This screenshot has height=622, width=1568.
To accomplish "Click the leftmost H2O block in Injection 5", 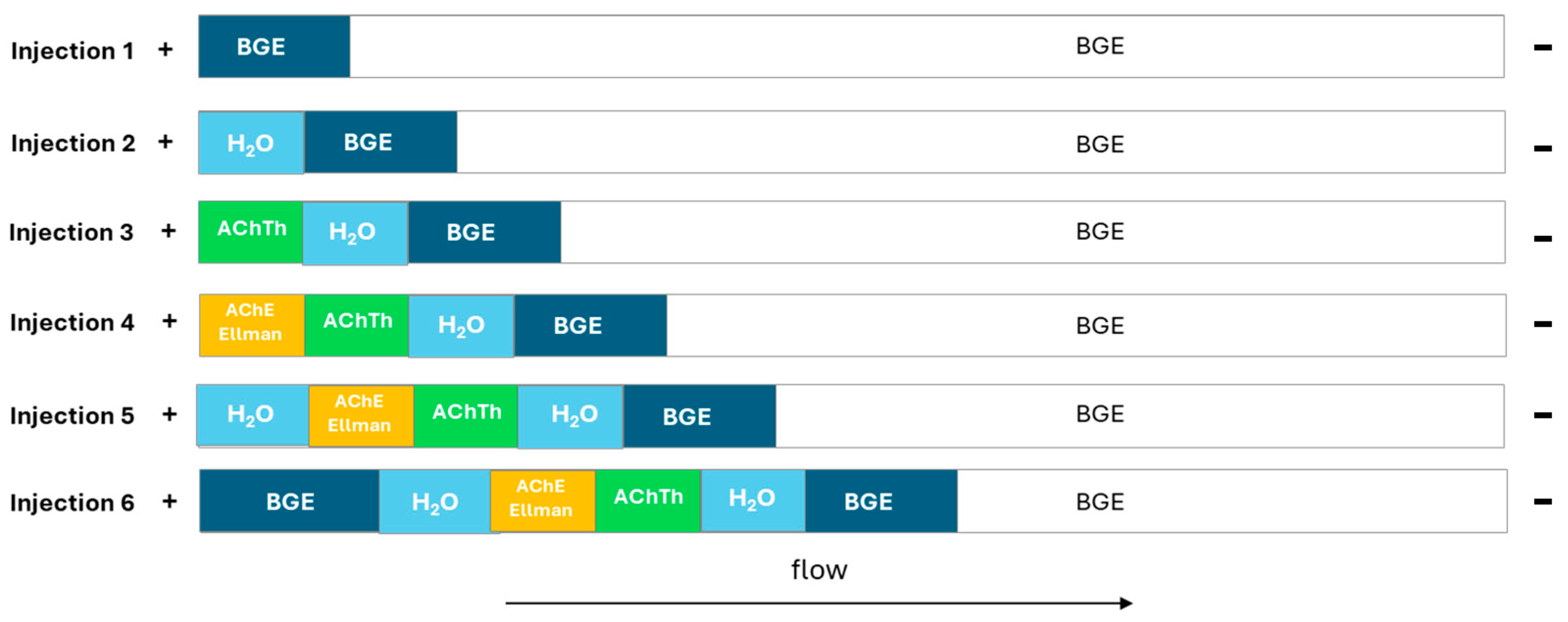I will point(252,415).
